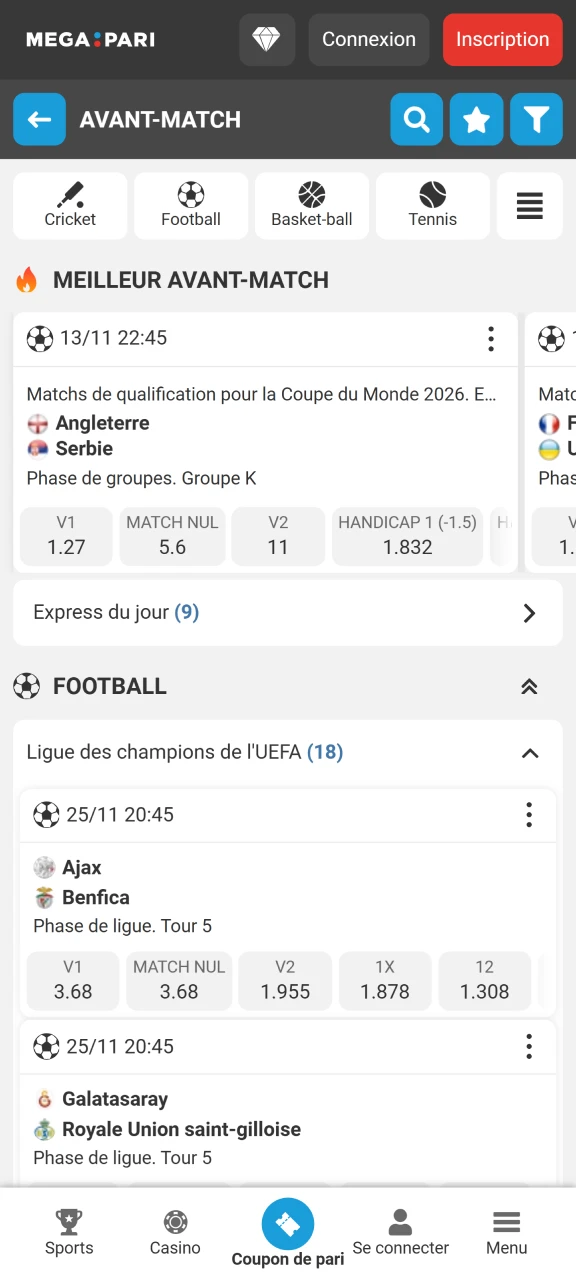The image size is (576, 1280).
Task: Click the star favorites icon
Action: (476, 119)
